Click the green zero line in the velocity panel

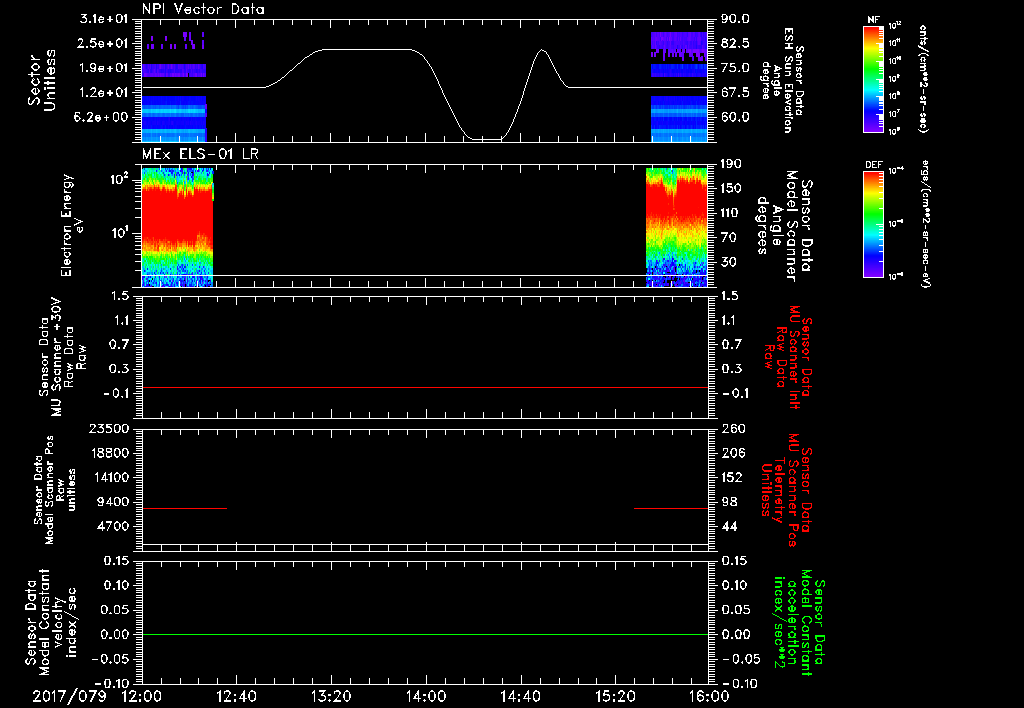[425, 634]
